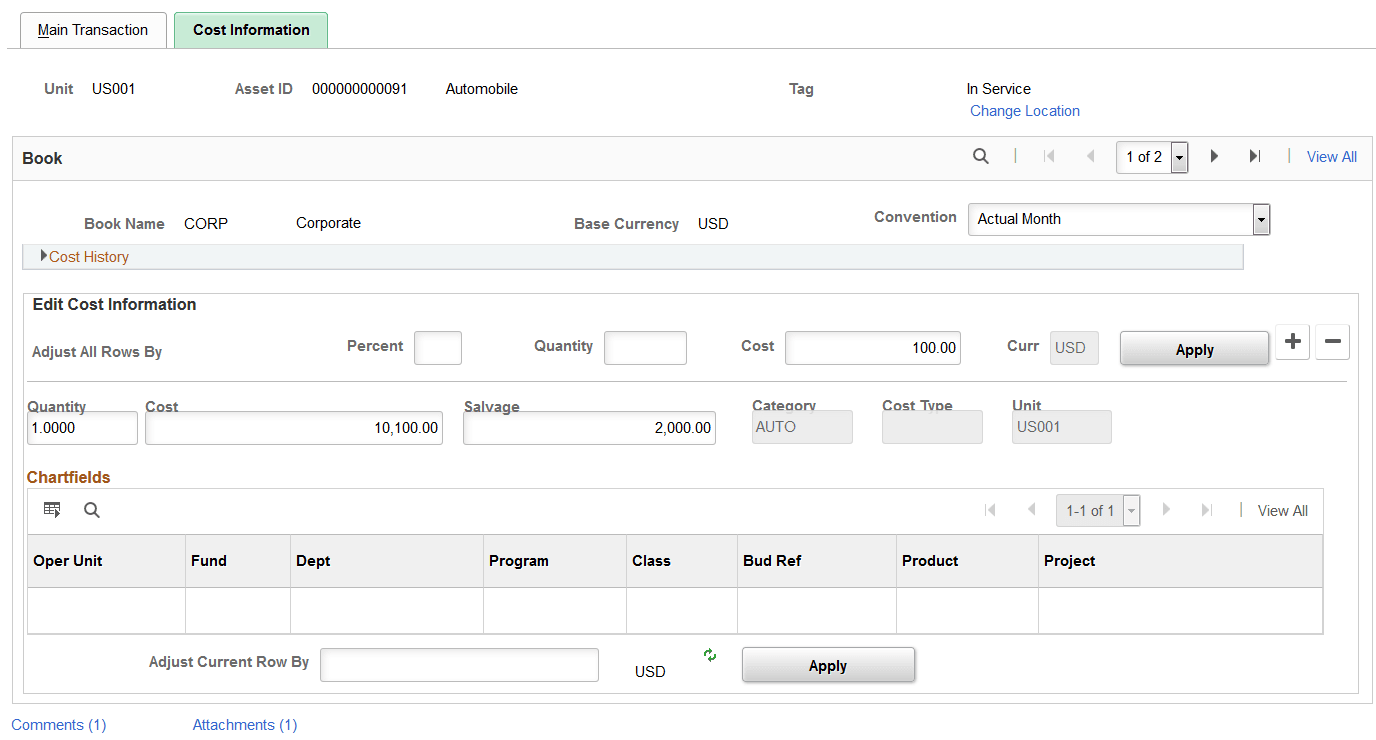Screen dimensions: 1376x740
Task: Click the grid personalize icon in Chartfields
Action: (52, 510)
